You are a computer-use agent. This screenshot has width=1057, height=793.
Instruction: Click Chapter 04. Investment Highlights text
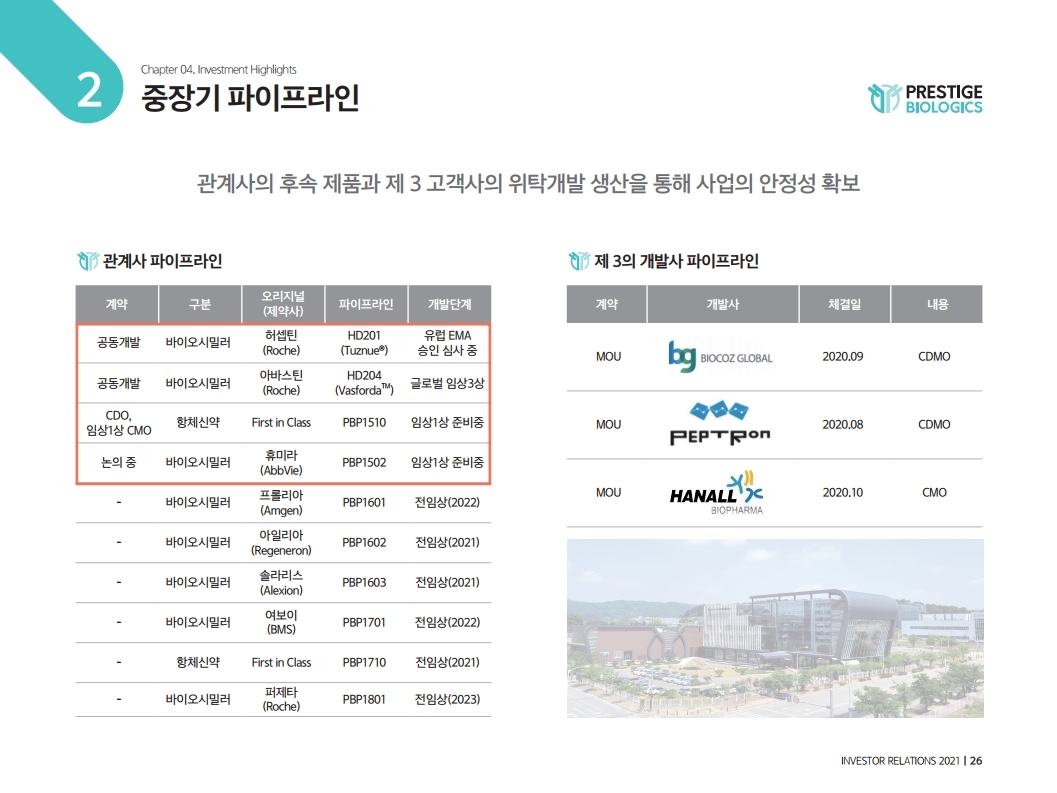point(218,69)
